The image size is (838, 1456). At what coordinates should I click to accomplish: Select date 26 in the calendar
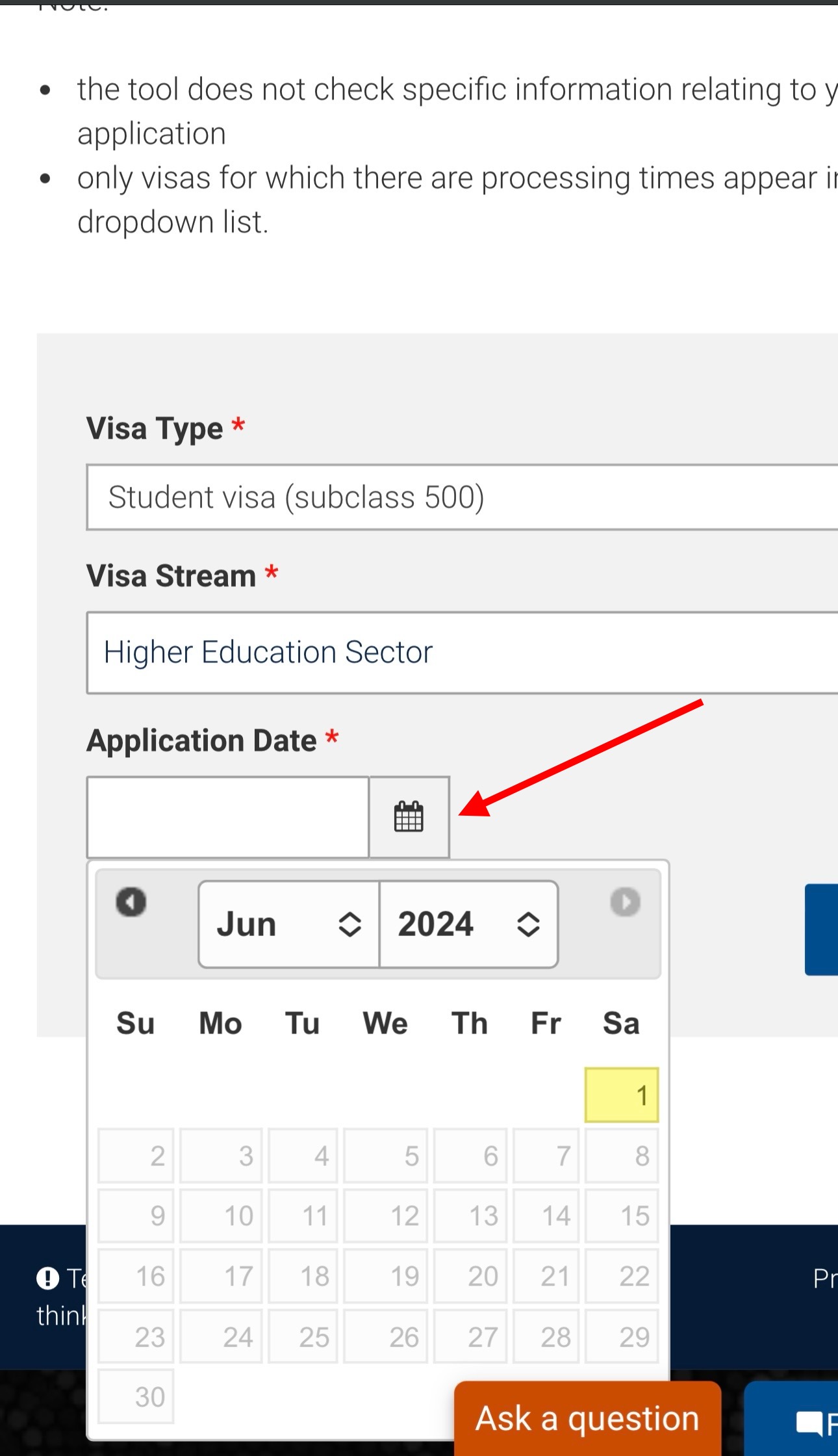coord(385,1337)
